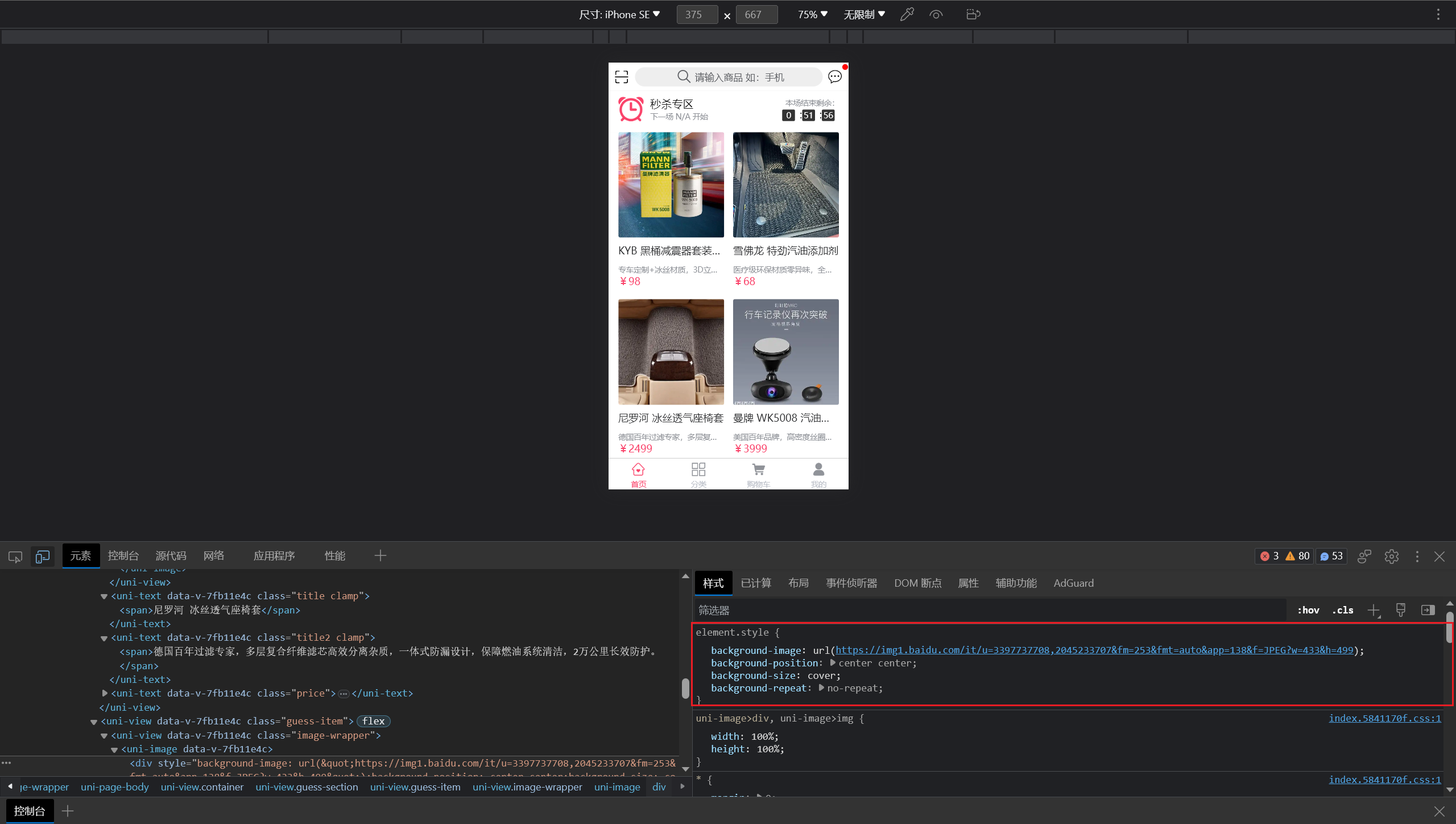The height and width of the screenshot is (824, 1456).
Task: Expand background-repeat shorthand triangle
Action: click(821, 688)
